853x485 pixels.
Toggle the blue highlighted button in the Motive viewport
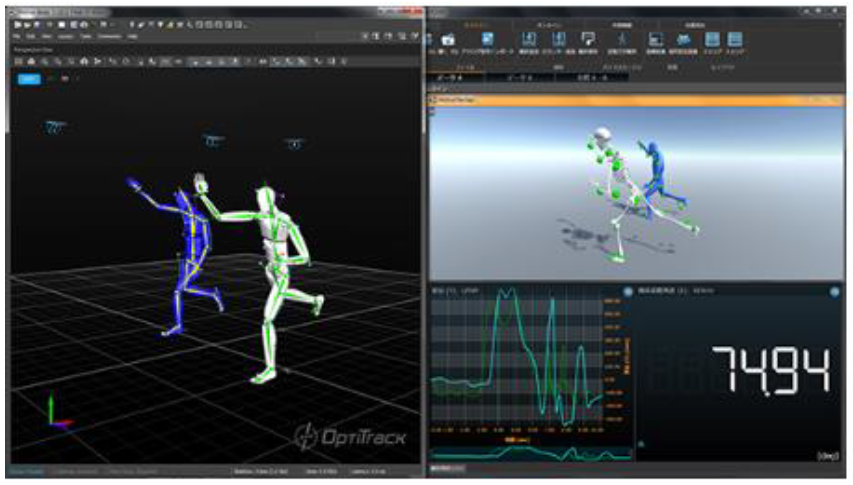pyautogui.click(x=29, y=77)
